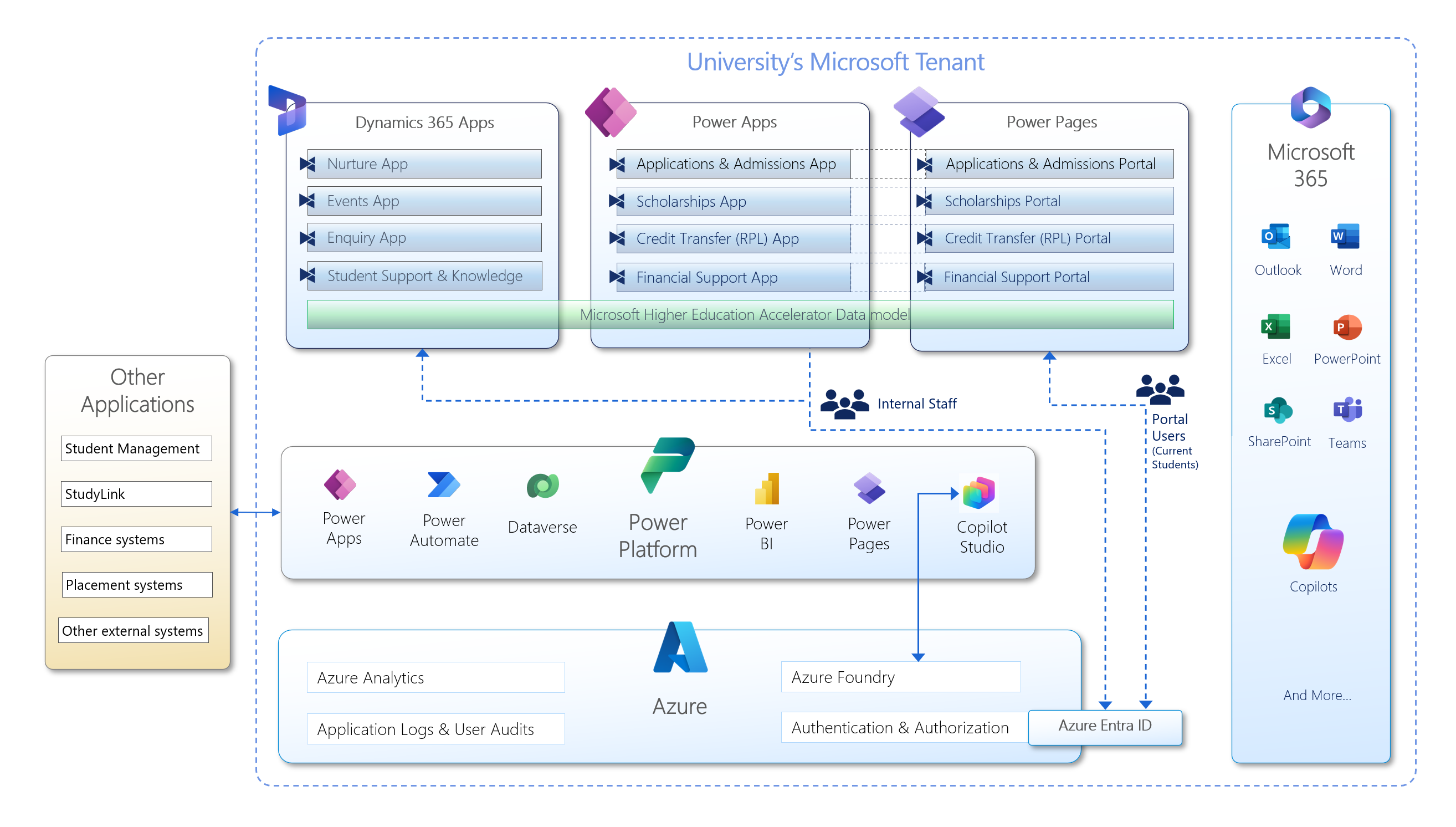This screenshot has height=827, width=1456.
Task: Click the University's Microsoft Tenant title
Action: (835, 62)
